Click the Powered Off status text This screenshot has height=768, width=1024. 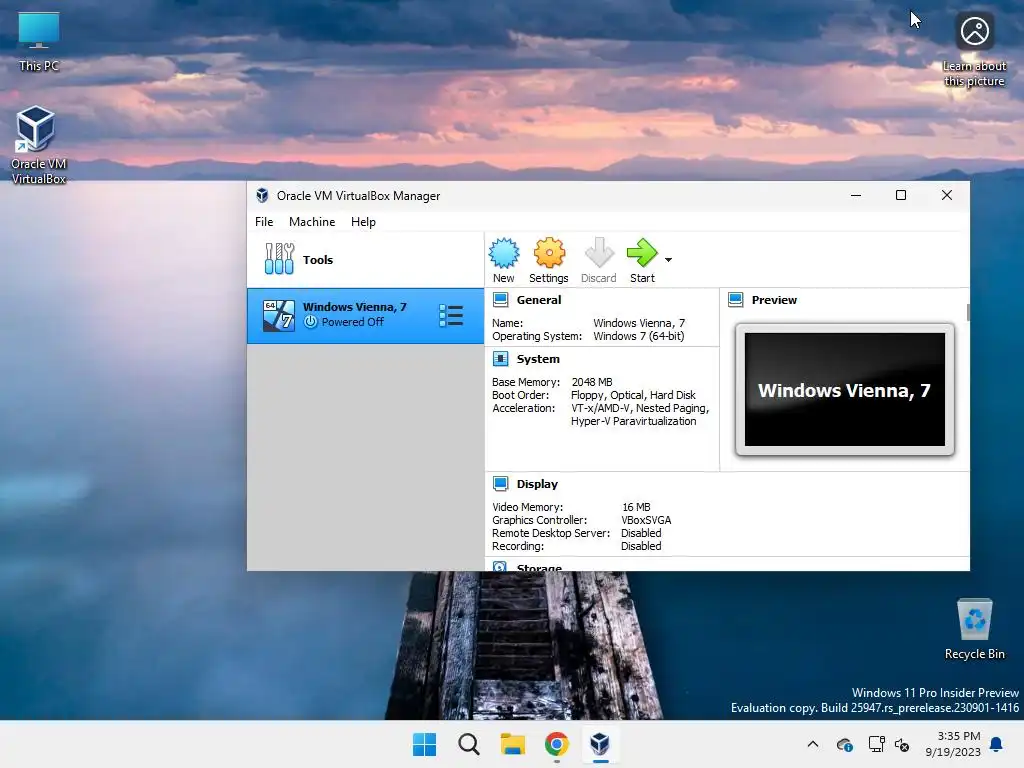click(353, 322)
